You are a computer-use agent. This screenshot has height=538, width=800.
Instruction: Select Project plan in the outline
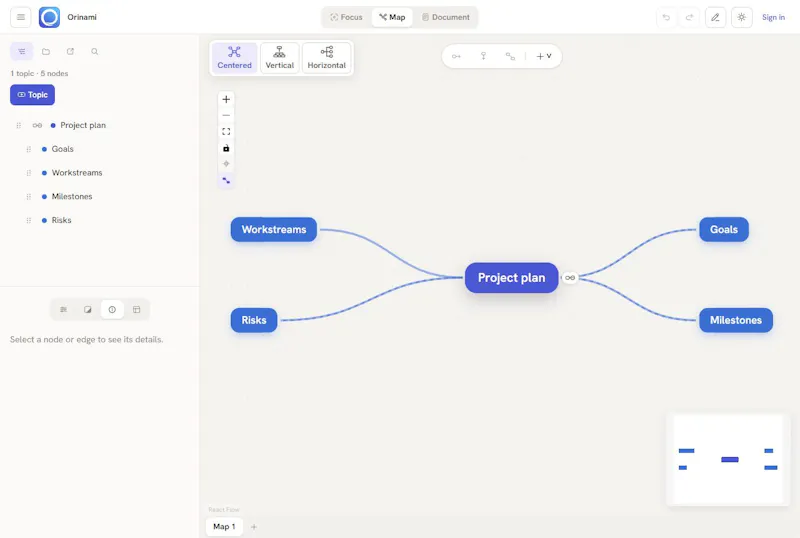pyautogui.click(x=83, y=125)
